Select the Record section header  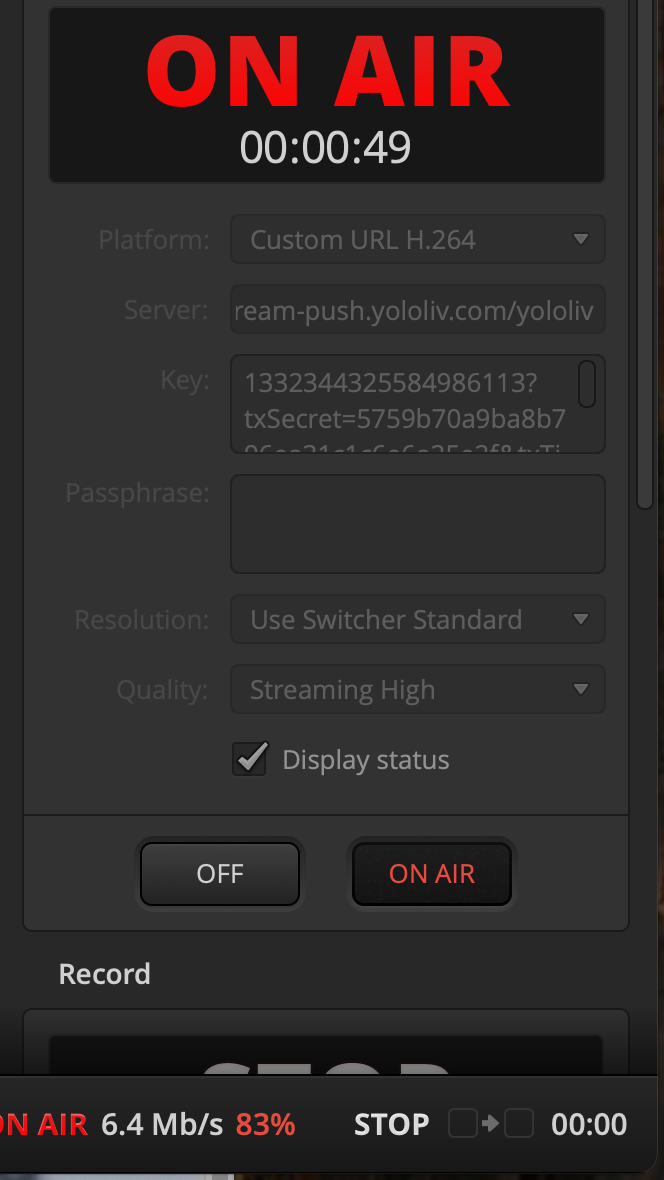coord(105,974)
